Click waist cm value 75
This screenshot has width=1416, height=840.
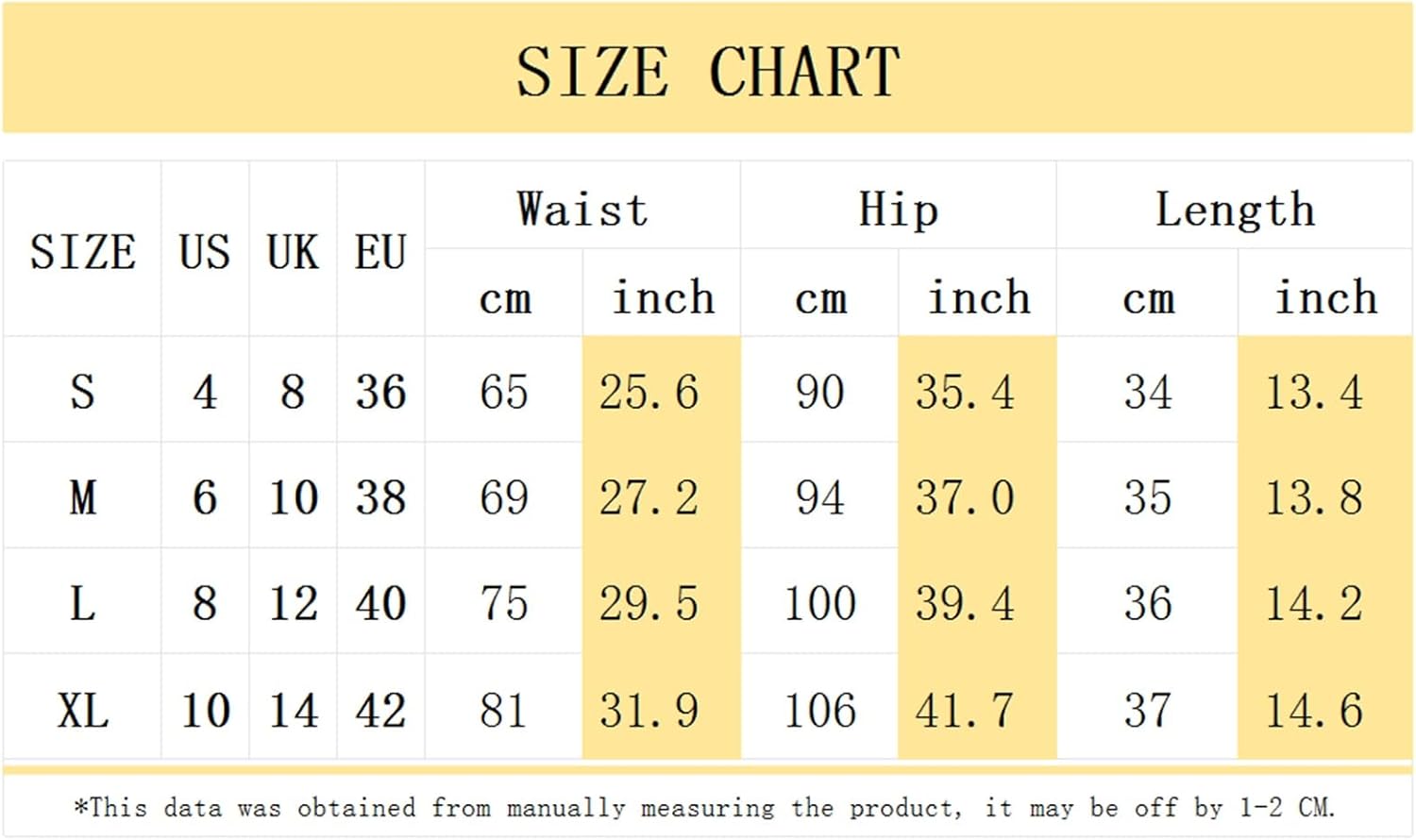pos(503,603)
